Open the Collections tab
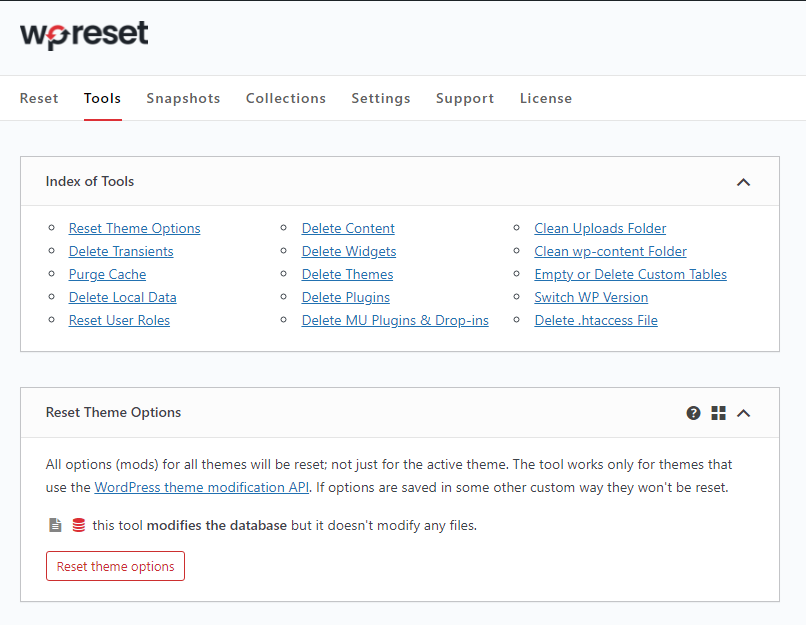 tap(285, 98)
